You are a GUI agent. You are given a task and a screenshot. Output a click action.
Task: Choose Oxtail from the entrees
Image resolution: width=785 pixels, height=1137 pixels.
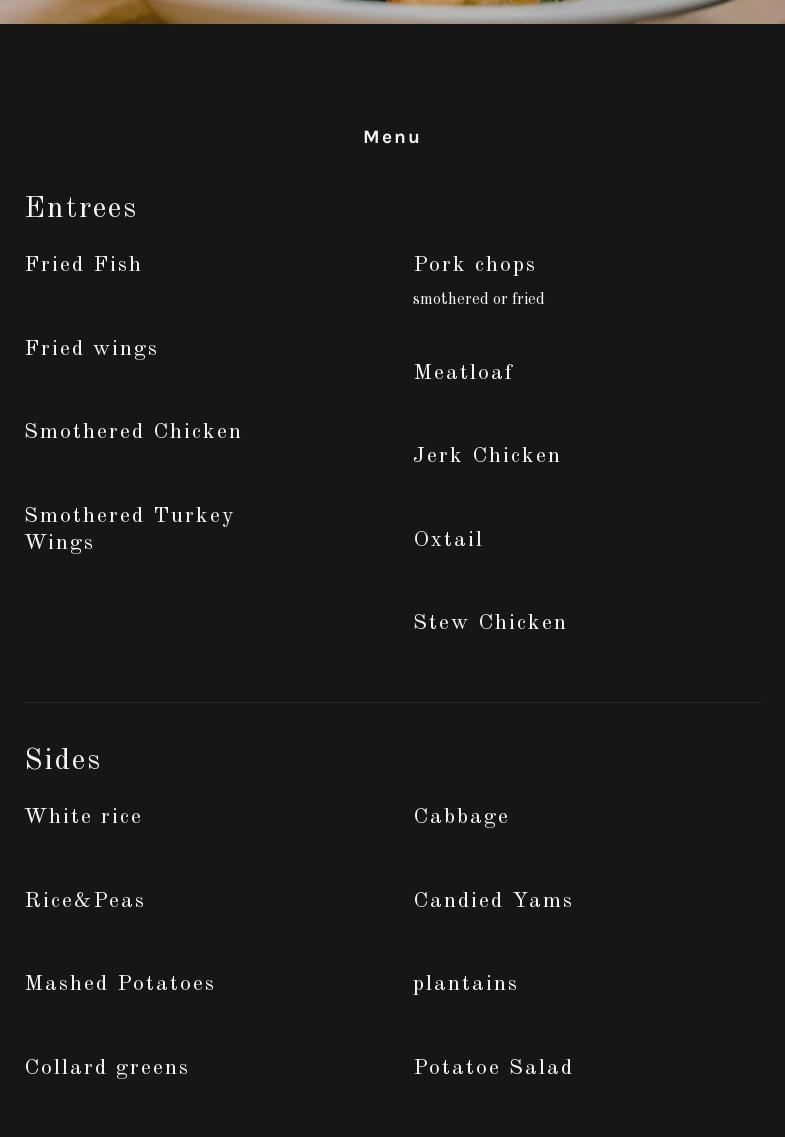click(448, 540)
